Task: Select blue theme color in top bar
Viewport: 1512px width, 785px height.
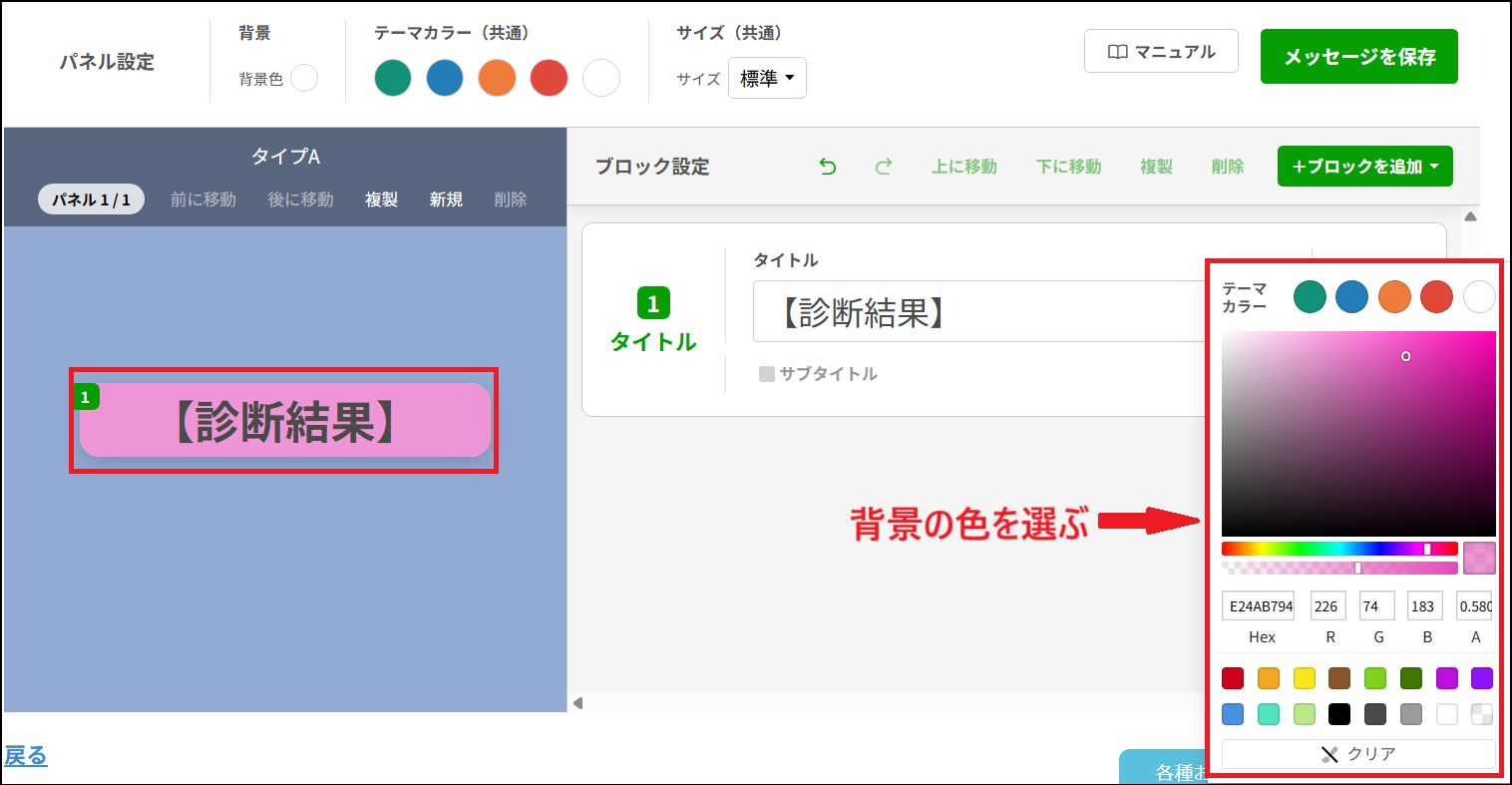Action: pos(445,78)
